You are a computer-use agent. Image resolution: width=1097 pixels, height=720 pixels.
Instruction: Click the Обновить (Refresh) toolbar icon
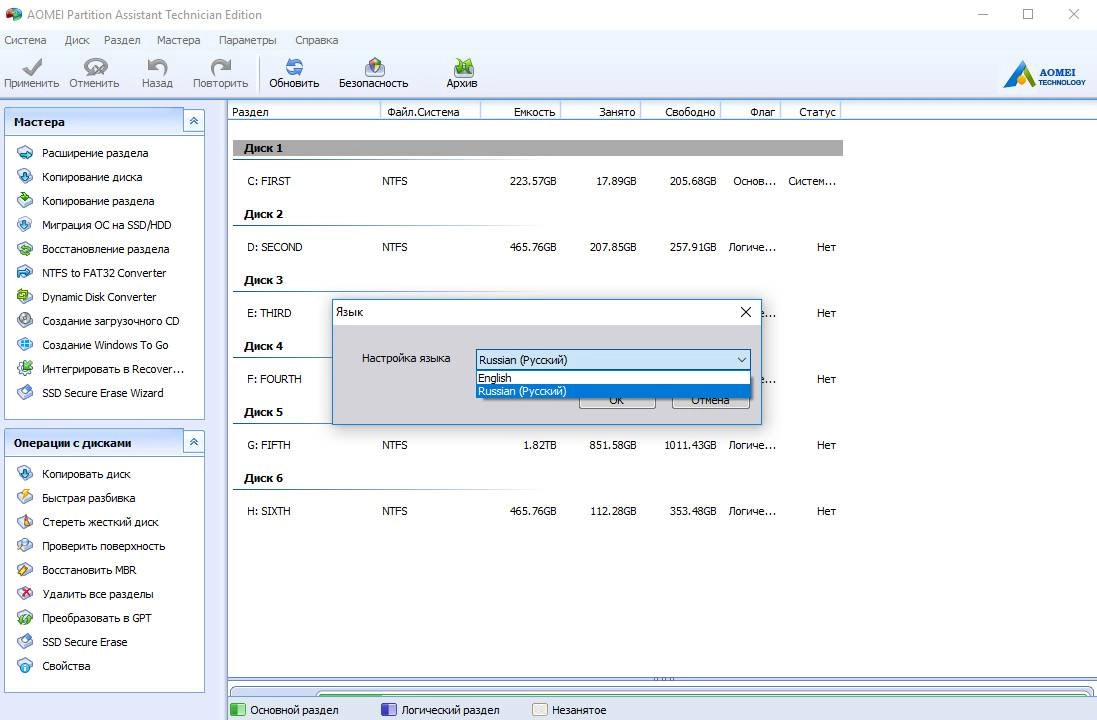click(x=295, y=67)
